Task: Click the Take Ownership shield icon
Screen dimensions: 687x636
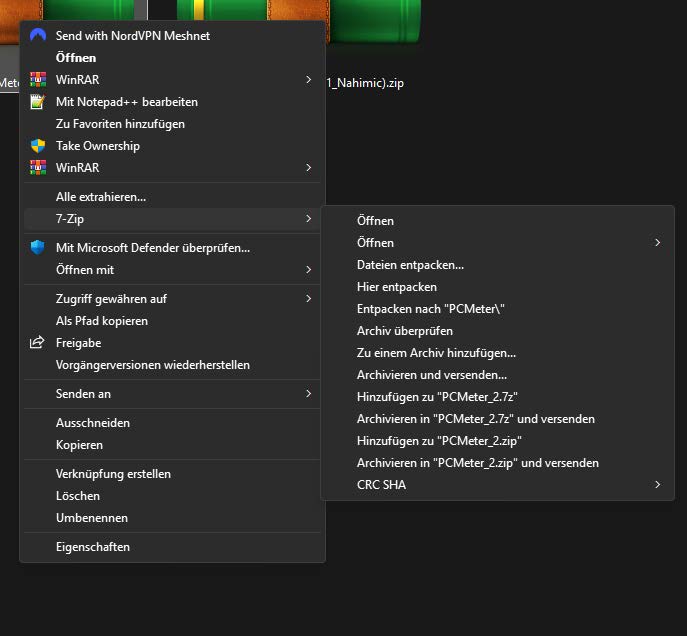Action: pyautogui.click(x=38, y=145)
